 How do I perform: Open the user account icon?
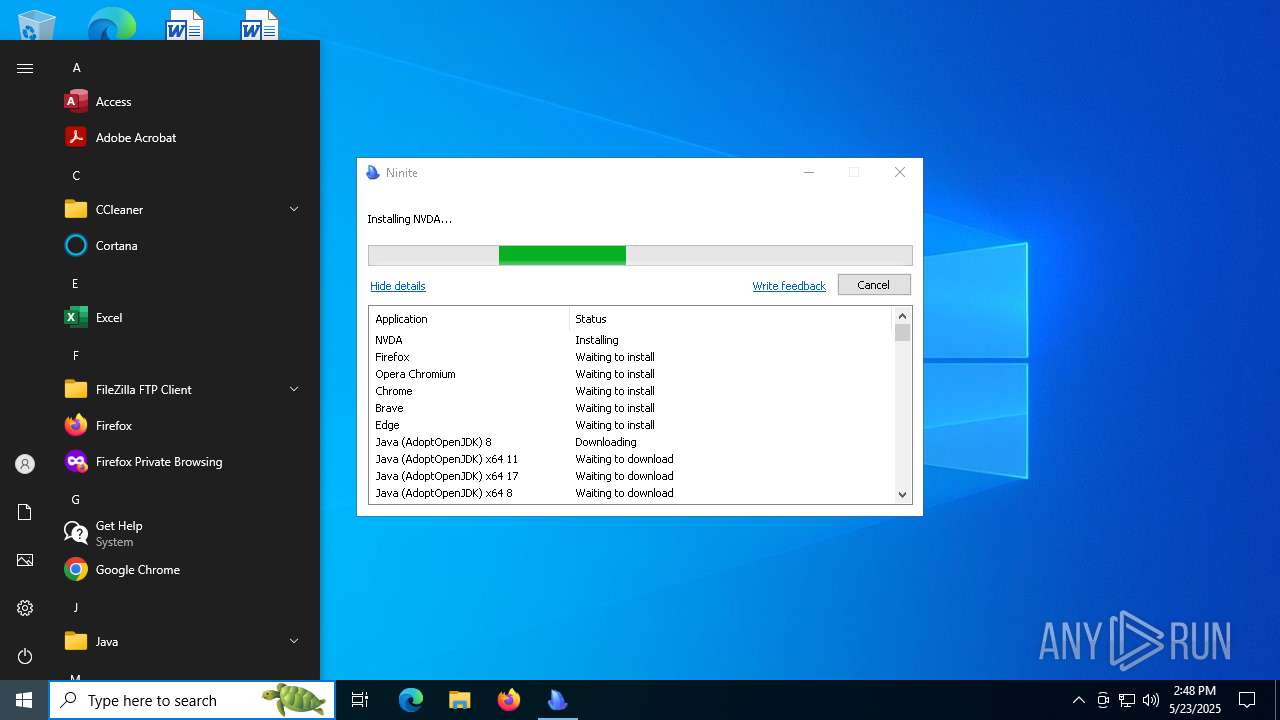(25, 464)
